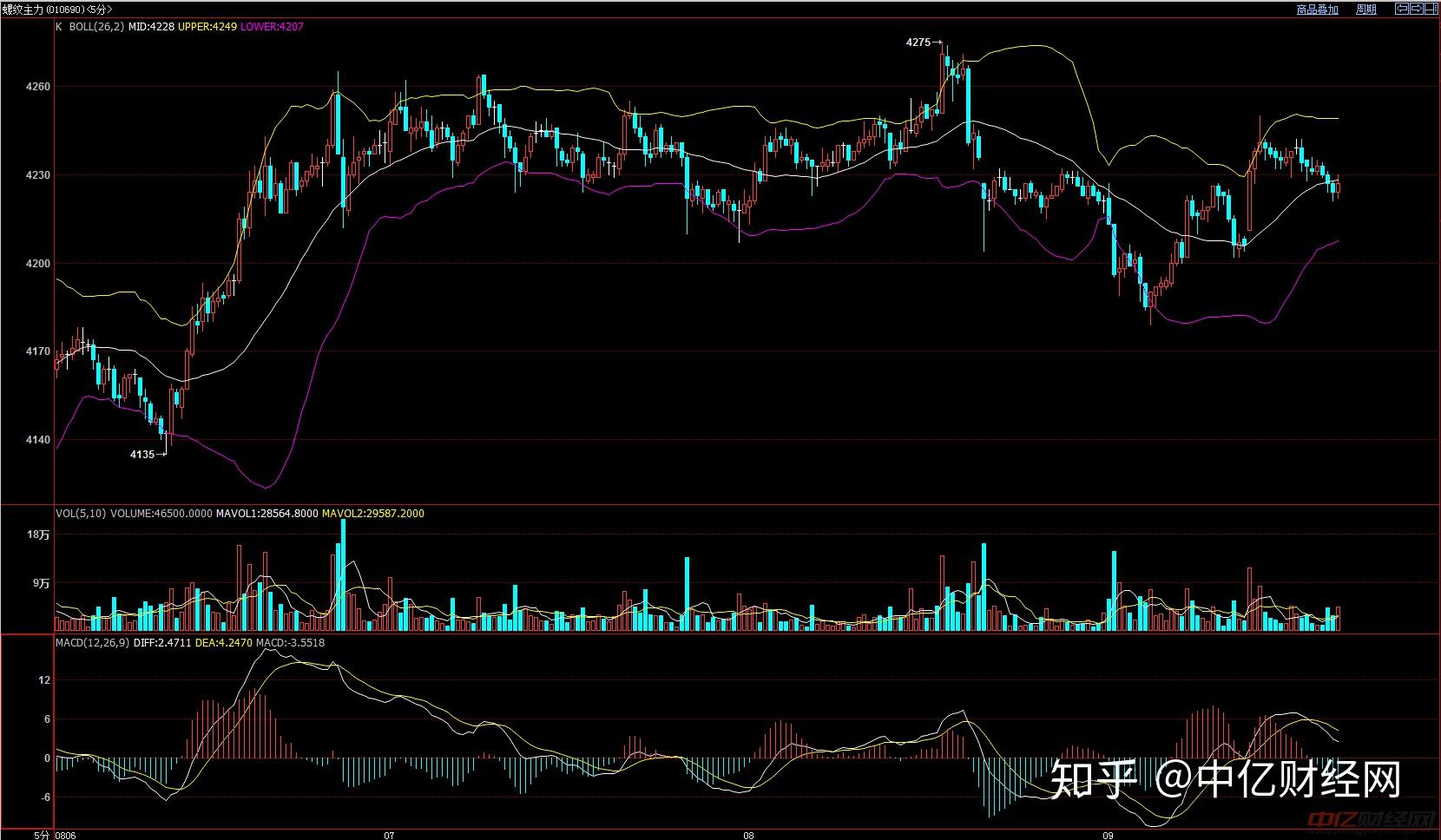This screenshot has width=1441, height=840.
Task: Select the MACD(12,26,9) indicator label
Action: pyautogui.click(x=93, y=642)
